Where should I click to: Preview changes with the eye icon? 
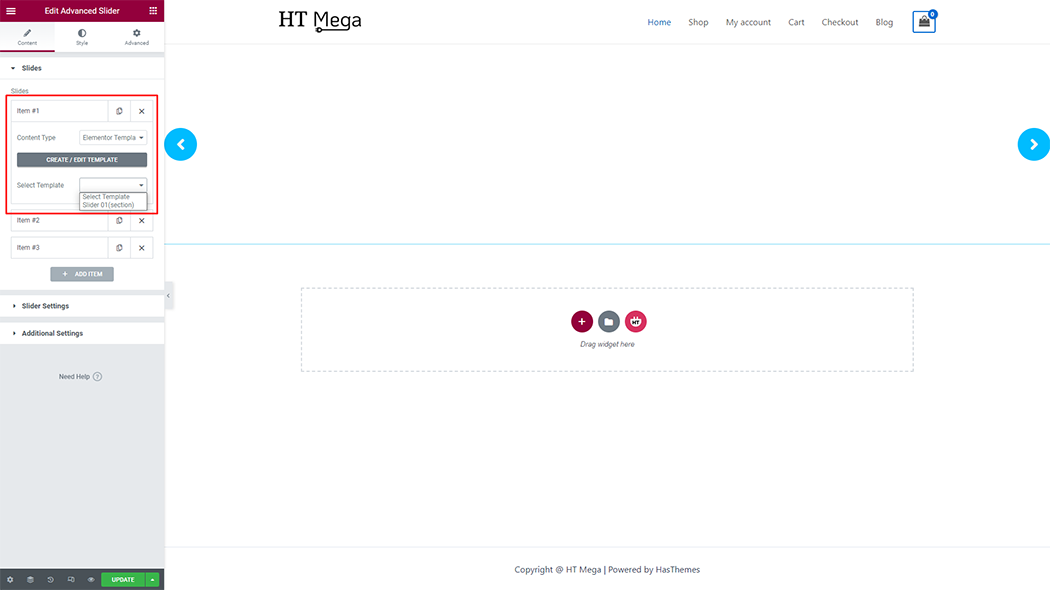tap(91, 580)
